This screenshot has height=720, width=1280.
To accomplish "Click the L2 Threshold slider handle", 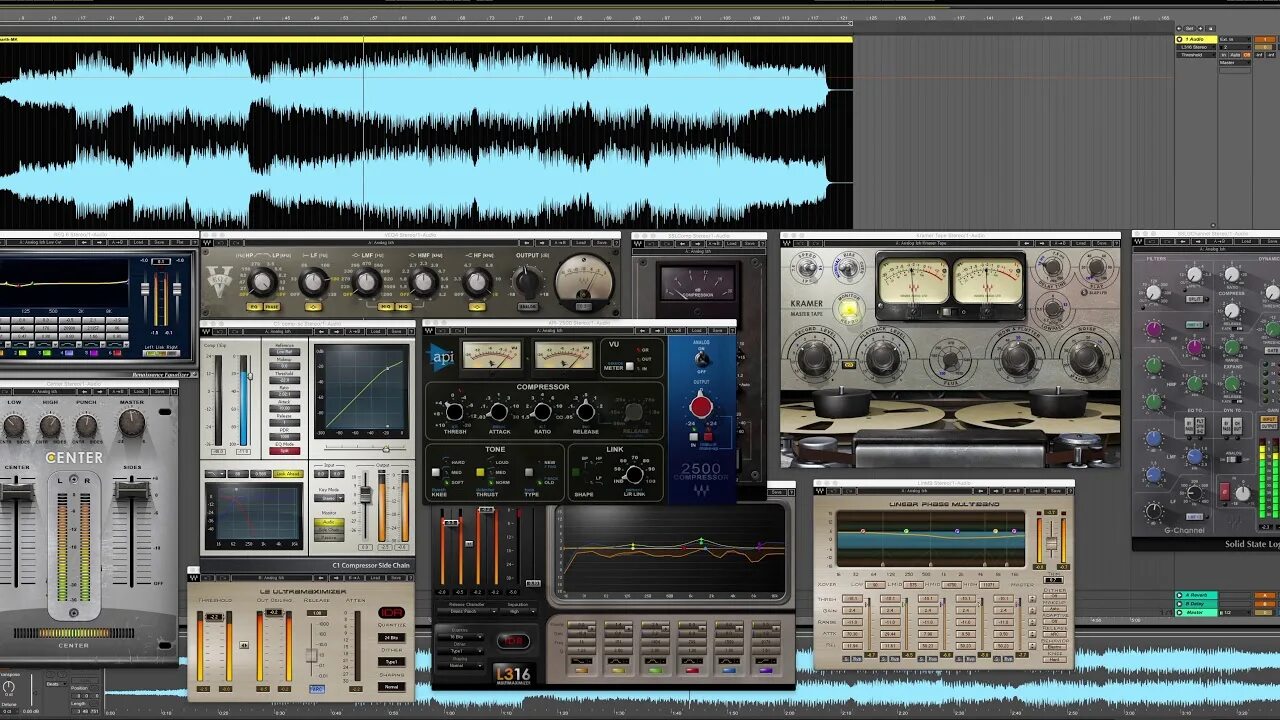I will coord(214,617).
